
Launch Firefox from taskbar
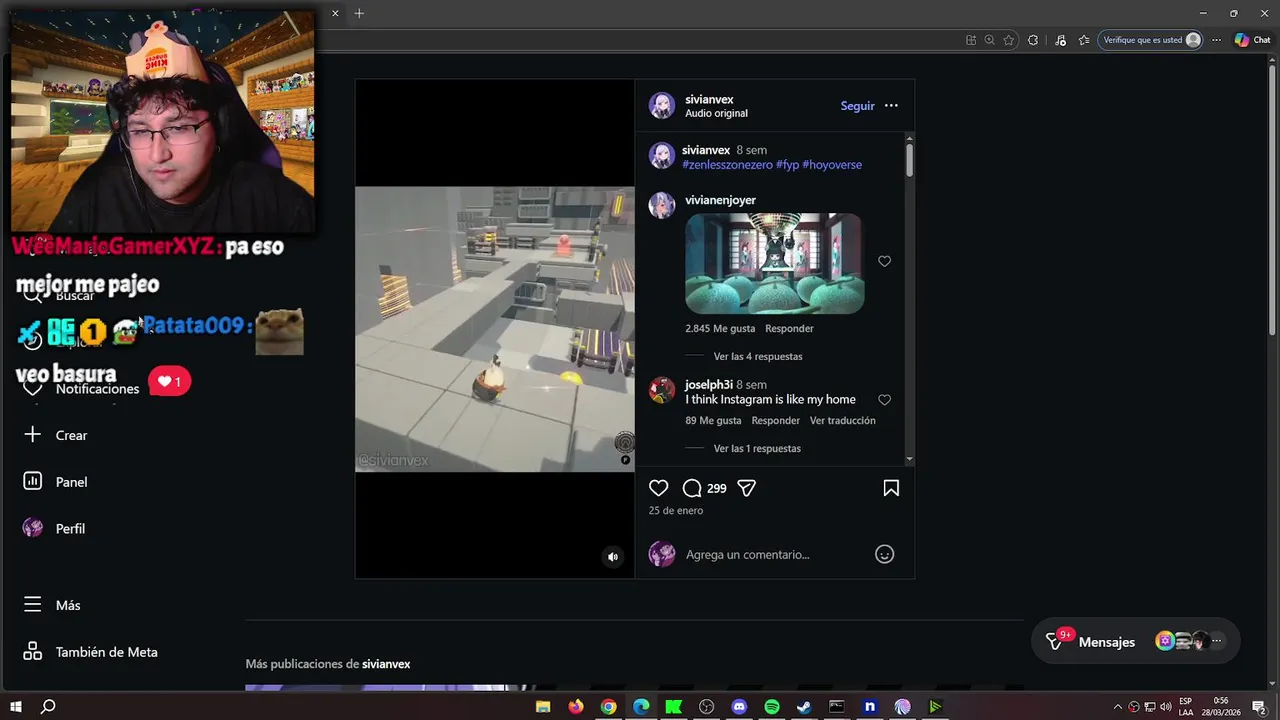click(x=575, y=707)
